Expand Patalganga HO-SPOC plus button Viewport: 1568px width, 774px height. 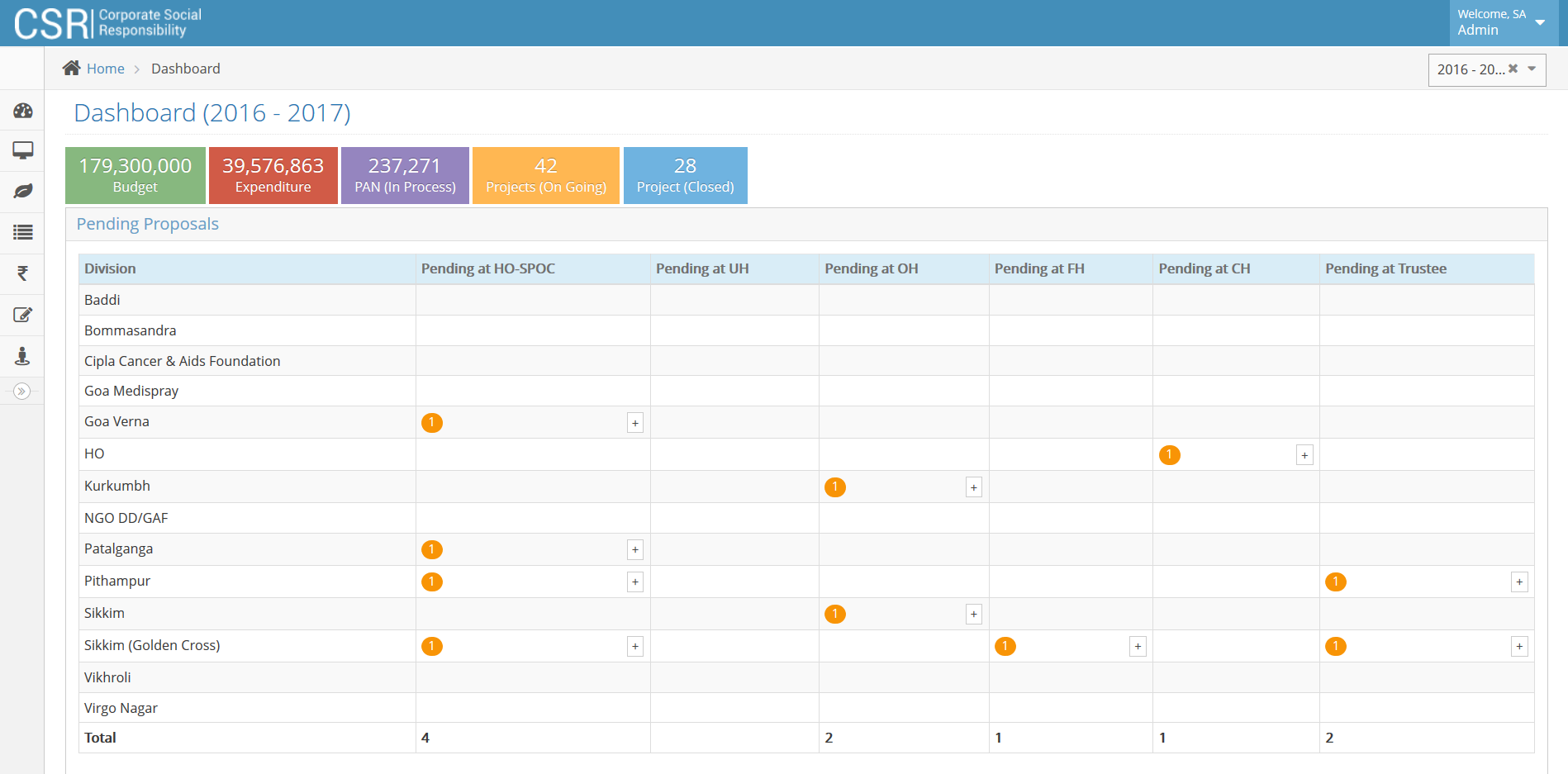tap(635, 549)
